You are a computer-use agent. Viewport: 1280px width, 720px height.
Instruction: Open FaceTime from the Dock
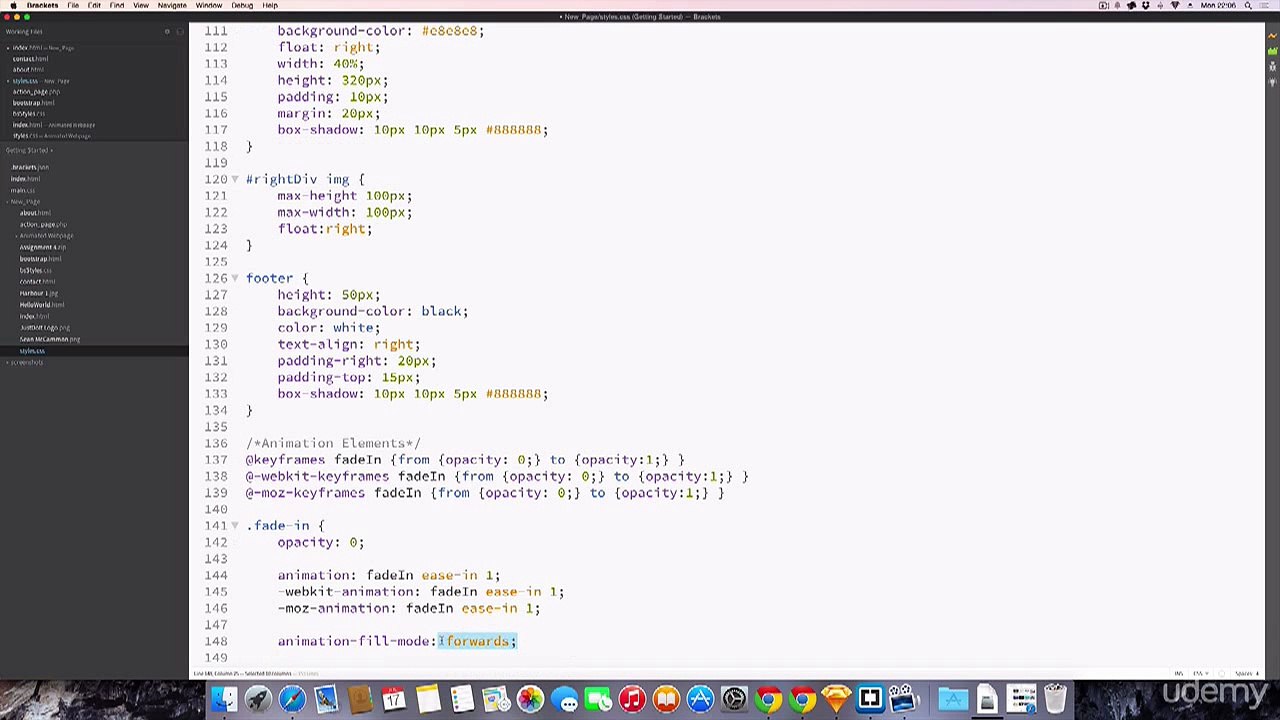[598, 699]
